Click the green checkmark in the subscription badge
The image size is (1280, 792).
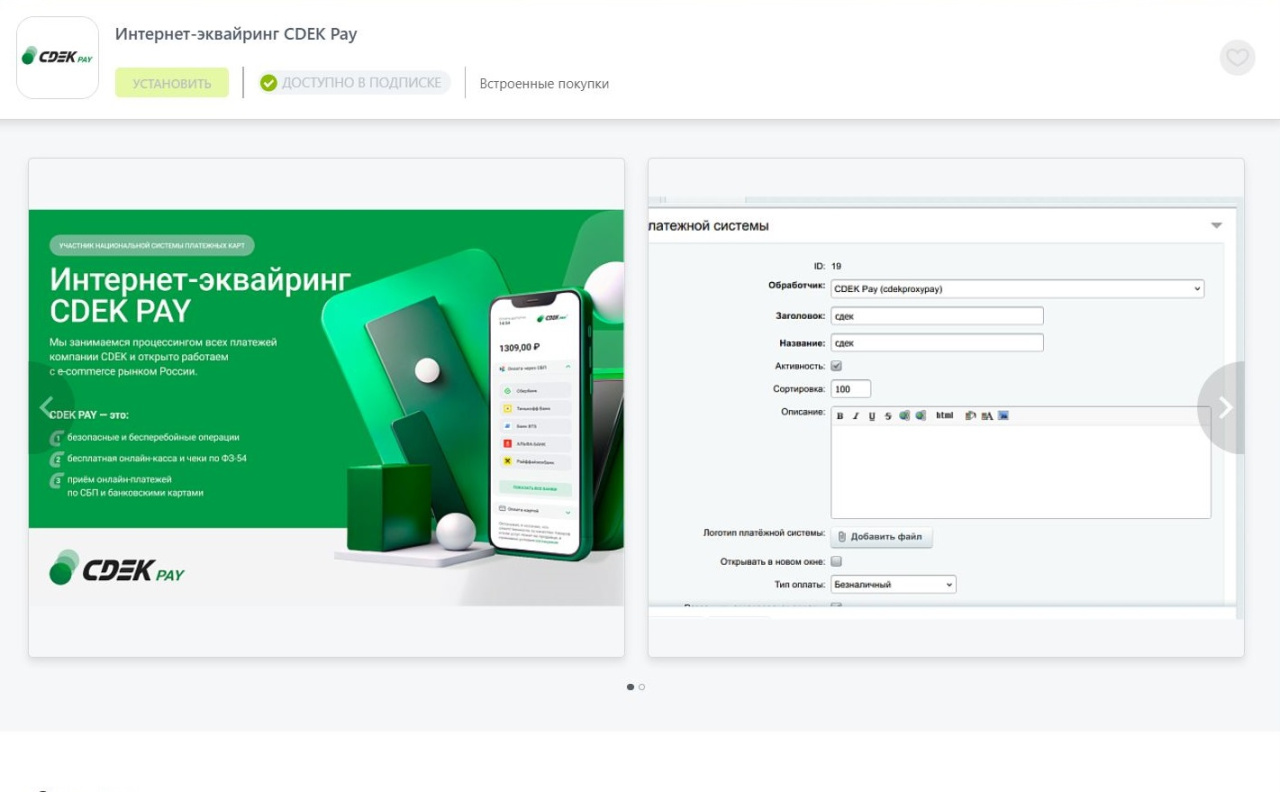268,83
